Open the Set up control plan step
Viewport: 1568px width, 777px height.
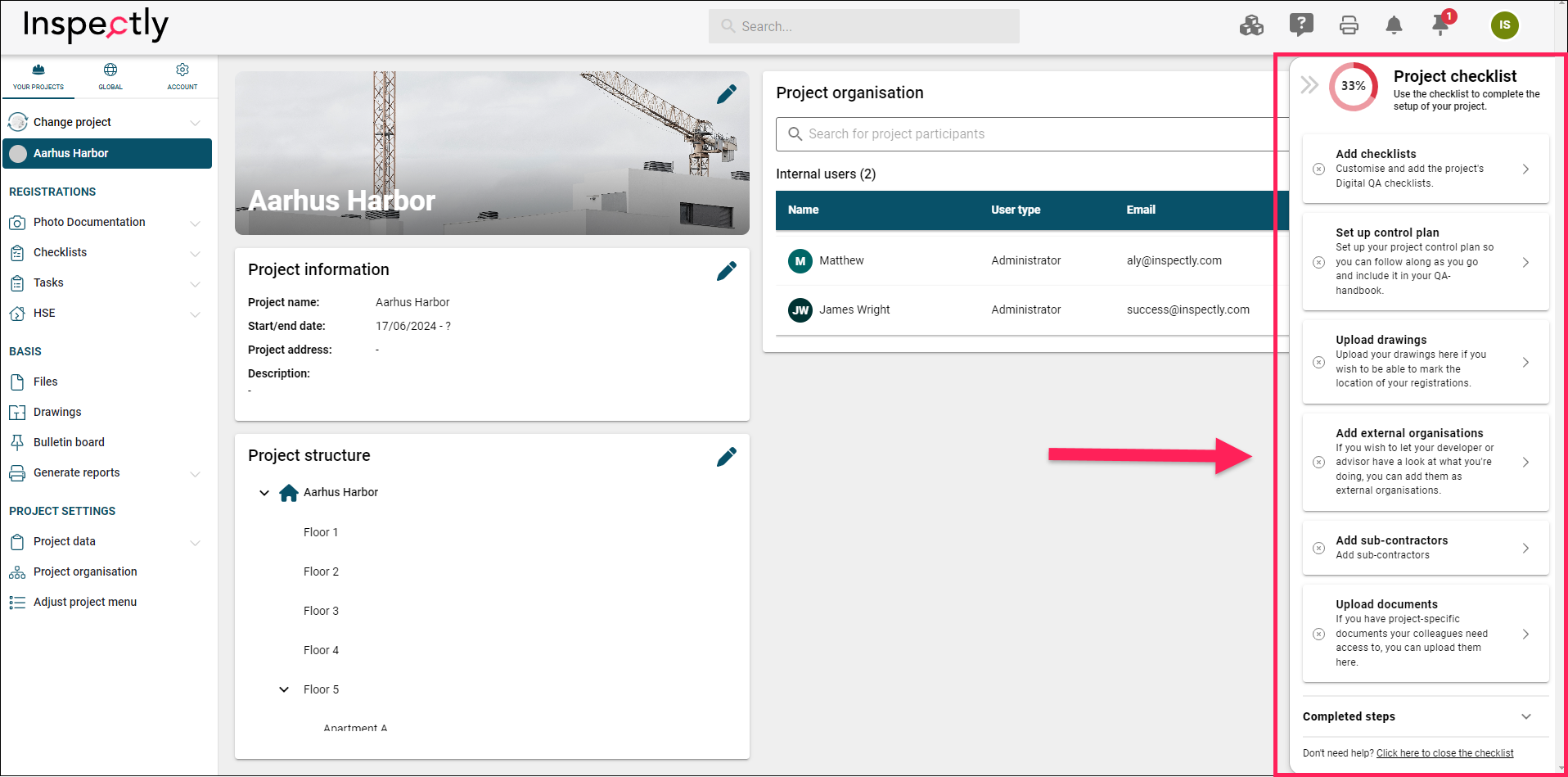[x=1425, y=262]
